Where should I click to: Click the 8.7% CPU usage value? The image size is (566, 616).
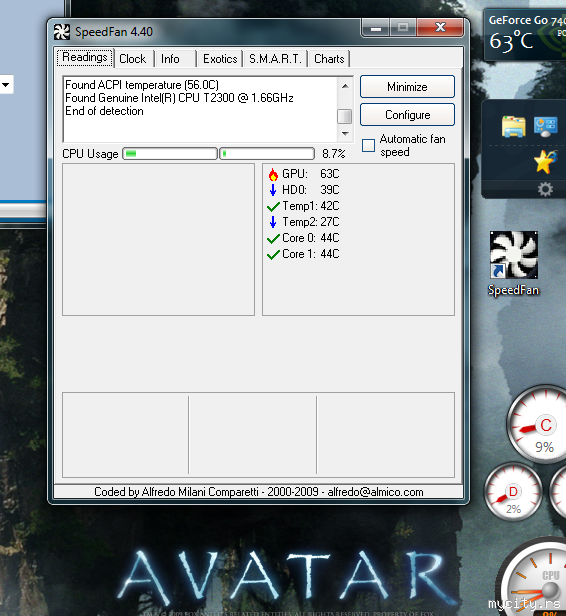333,154
